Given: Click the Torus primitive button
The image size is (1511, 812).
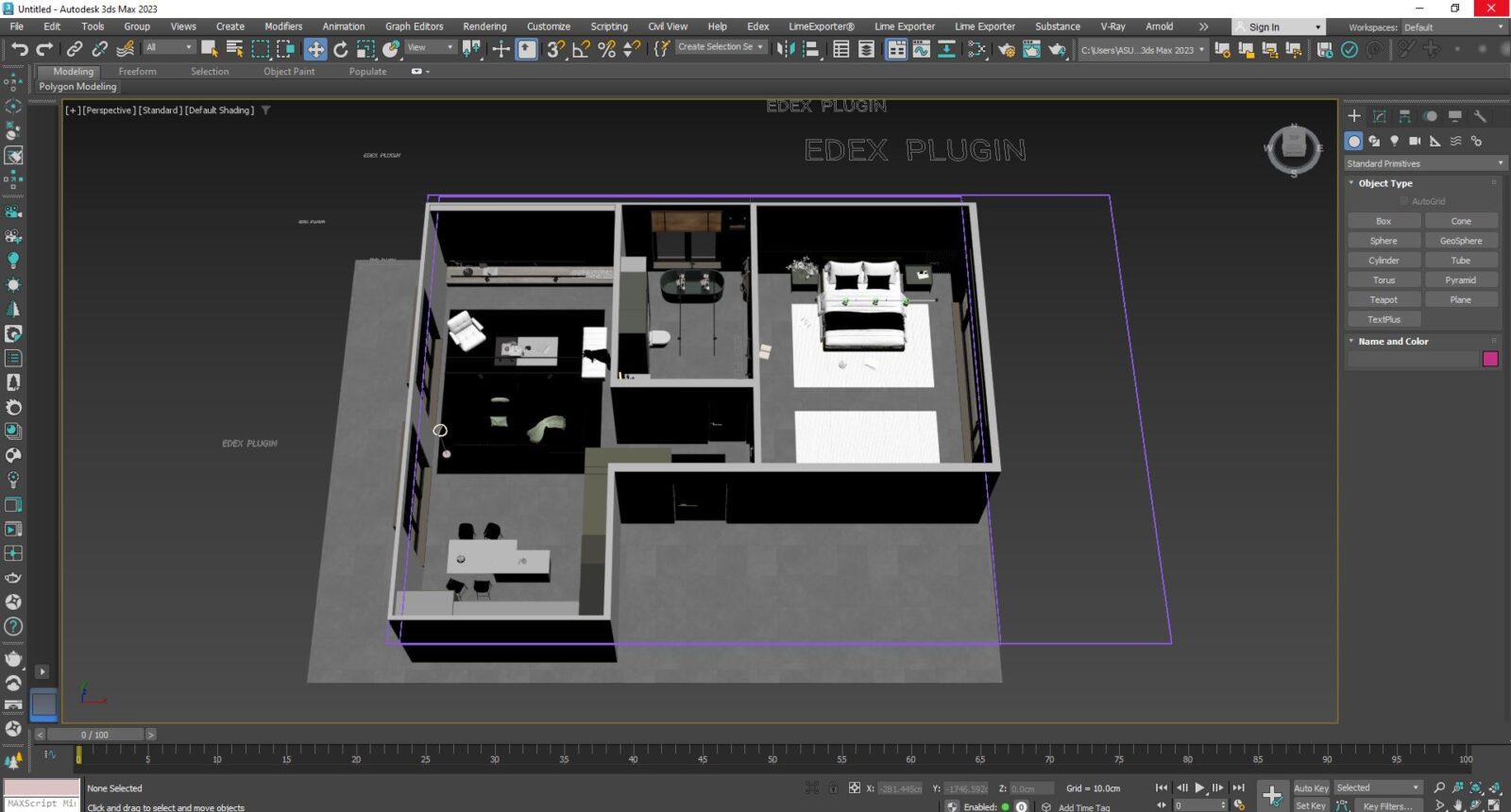Looking at the screenshot, I should (1384, 279).
